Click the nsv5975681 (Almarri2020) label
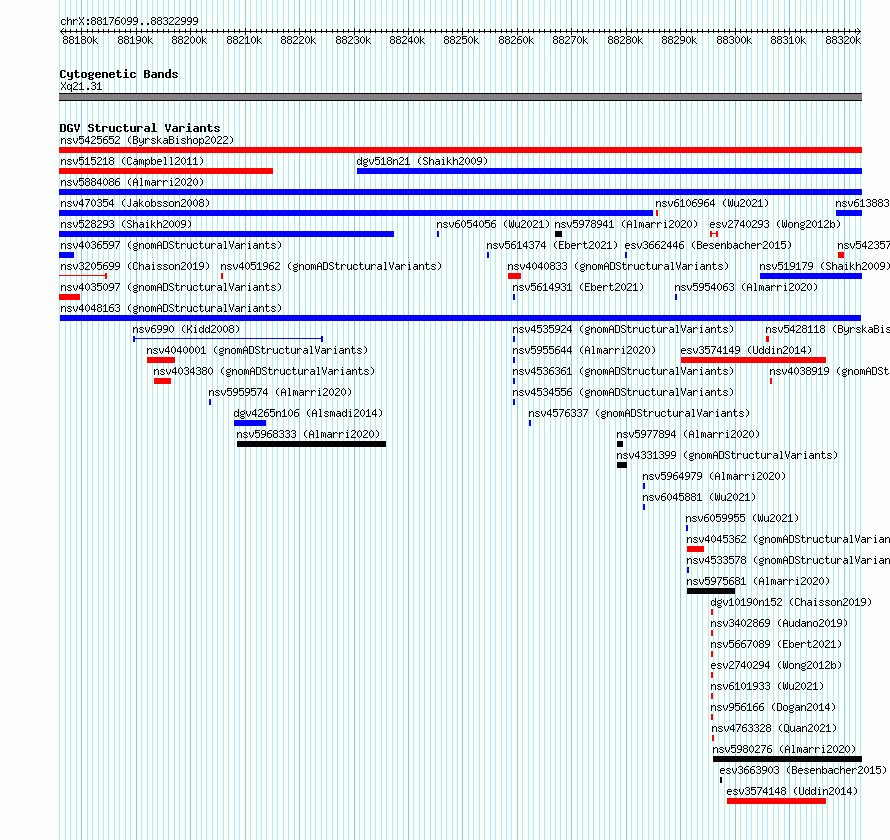Image resolution: width=890 pixels, height=840 pixels. (758, 581)
